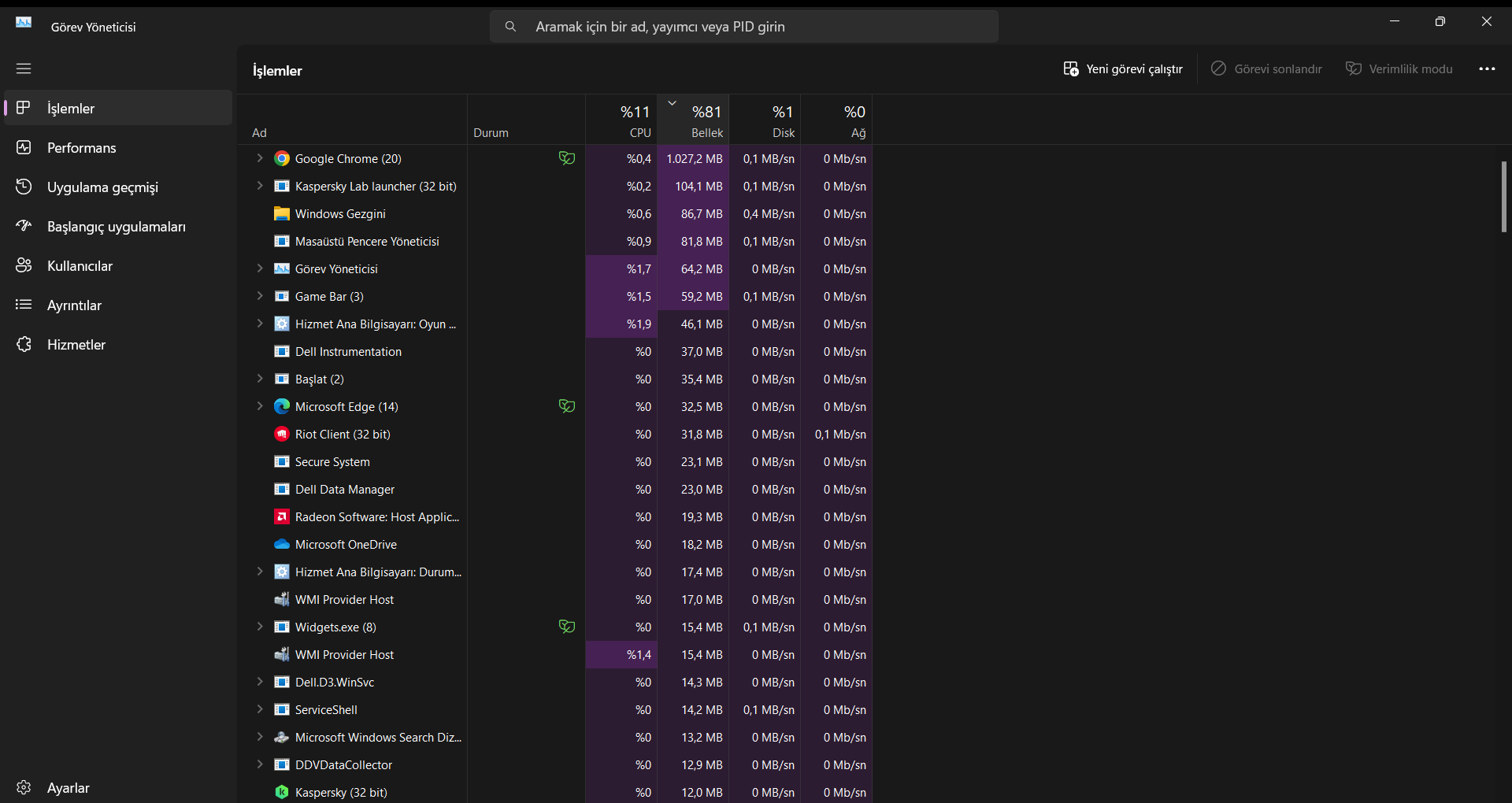Expand the Görev Yöneticisi process row
1512x803 pixels.
pyautogui.click(x=260, y=268)
